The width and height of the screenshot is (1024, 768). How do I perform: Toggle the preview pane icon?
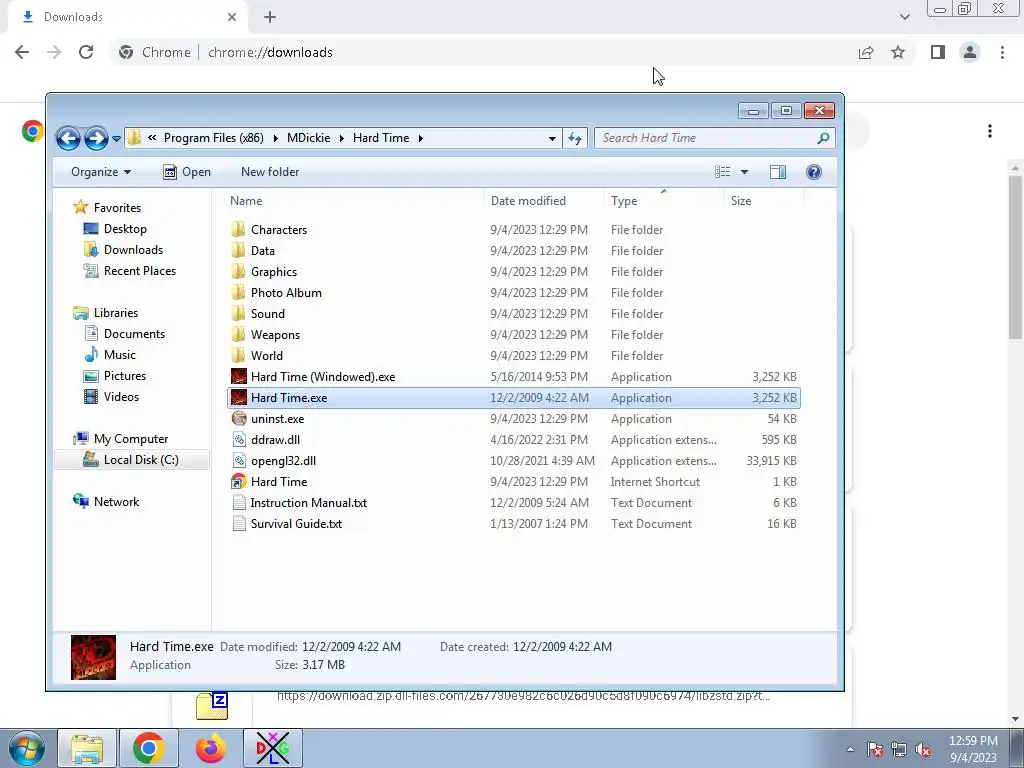(778, 172)
